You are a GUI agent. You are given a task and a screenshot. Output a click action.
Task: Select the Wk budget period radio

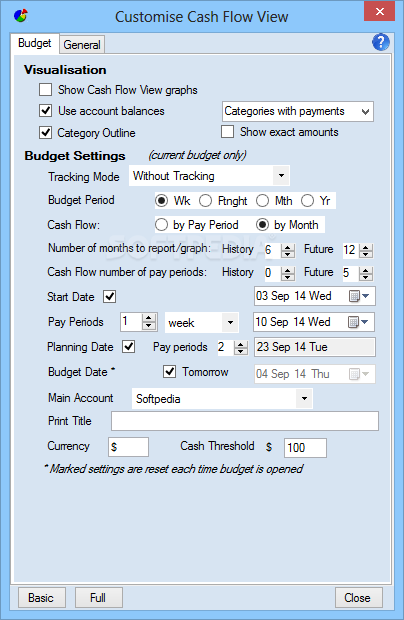point(161,201)
